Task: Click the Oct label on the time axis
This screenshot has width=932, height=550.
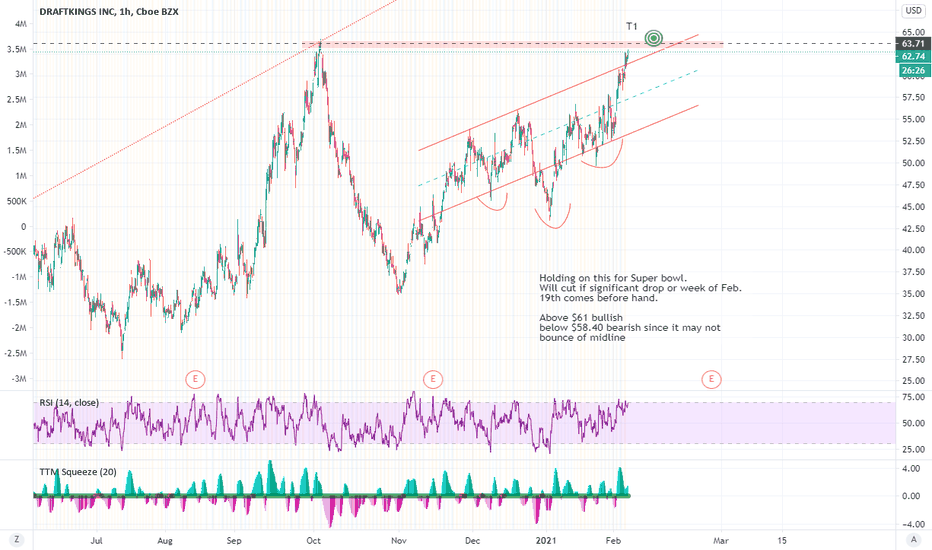Action: coord(313,540)
